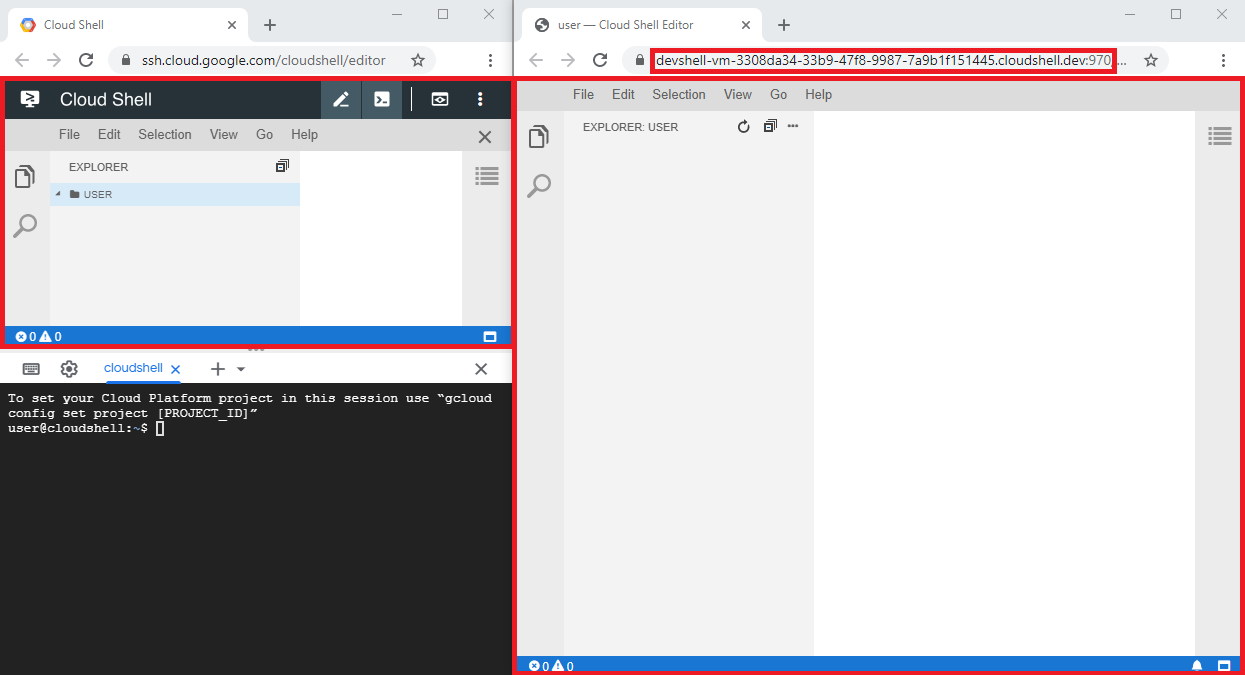Add a new terminal tab with plus button
Screen dimensions: 1245x675
pos(217,368)
